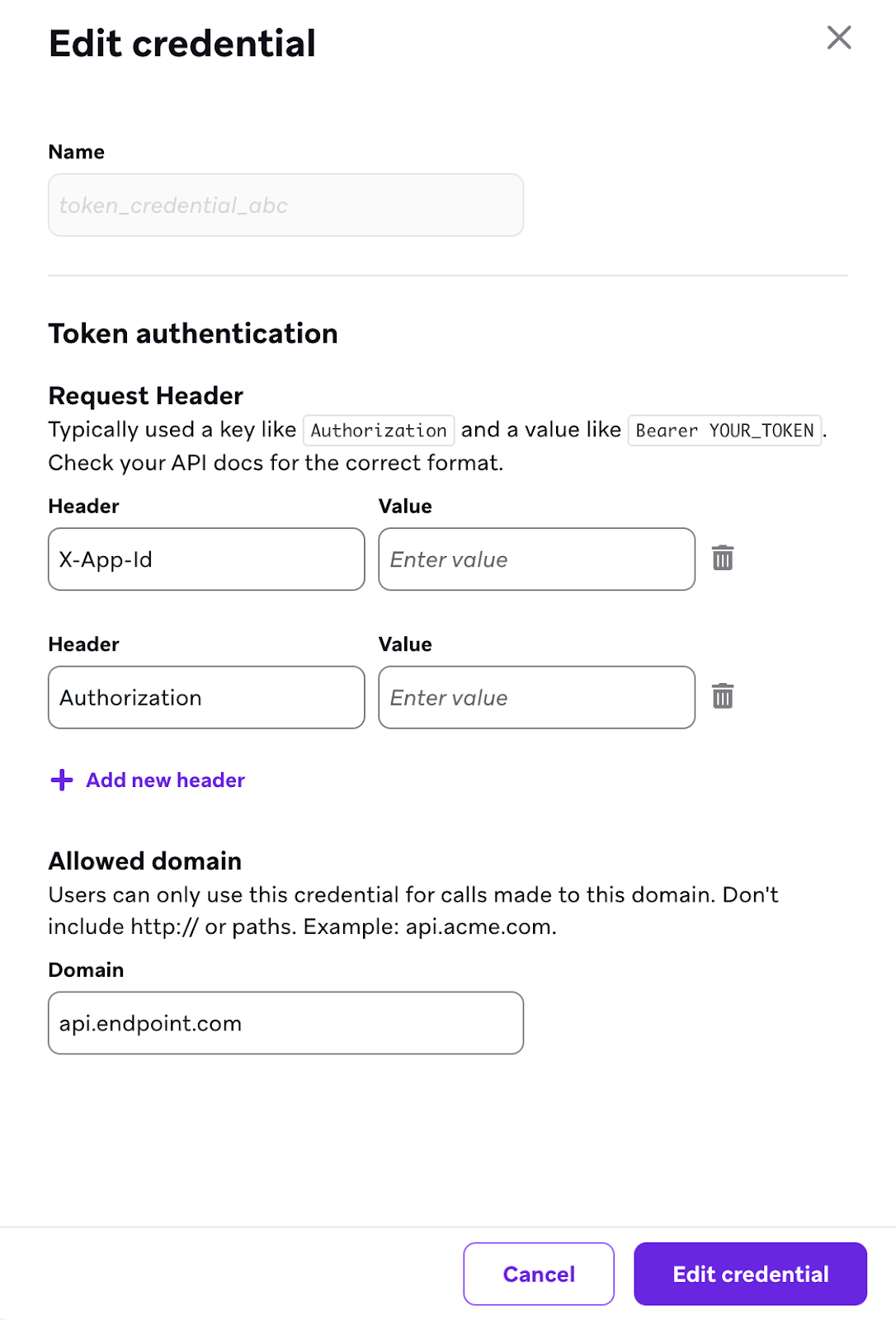Delete the X-App-Id header row
This screenshot has width=896, height=1320.
(723, 559)
